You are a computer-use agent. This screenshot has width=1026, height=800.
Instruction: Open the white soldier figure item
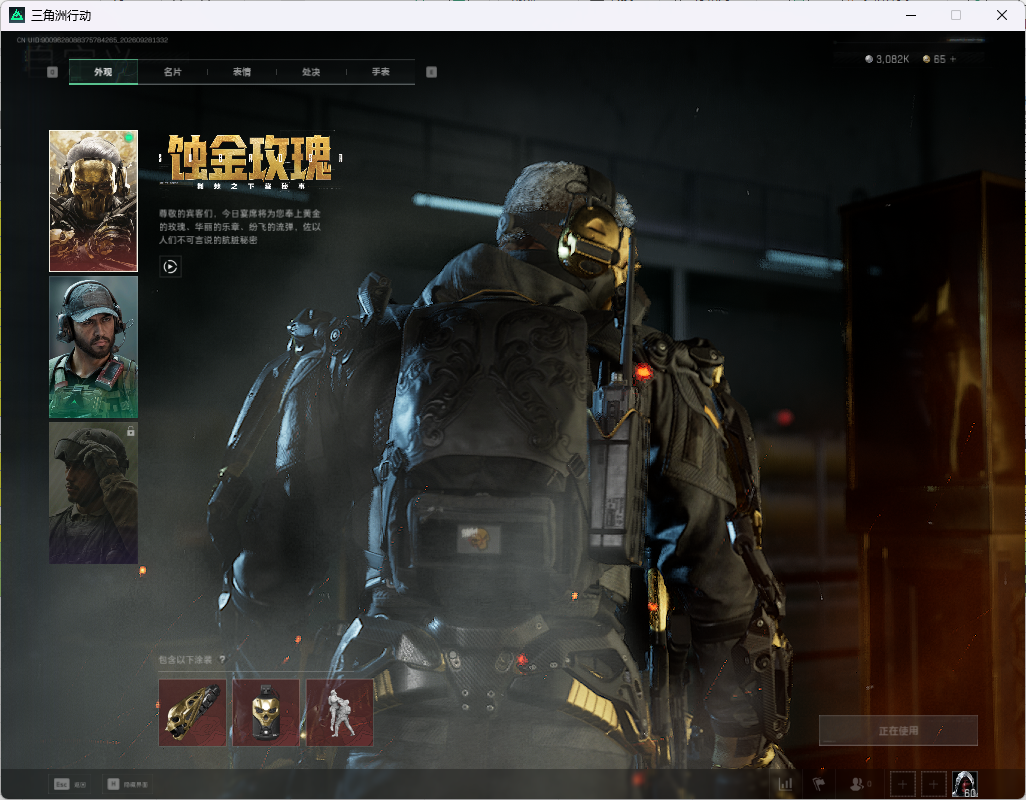340,712
